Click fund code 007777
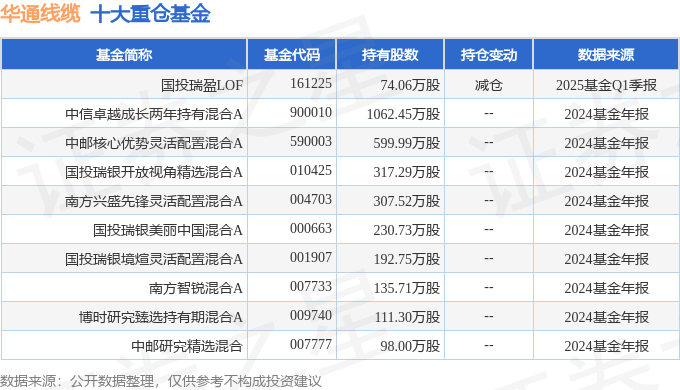The width and height of the screenshot is (680, 390). click(x=311, y=345)
